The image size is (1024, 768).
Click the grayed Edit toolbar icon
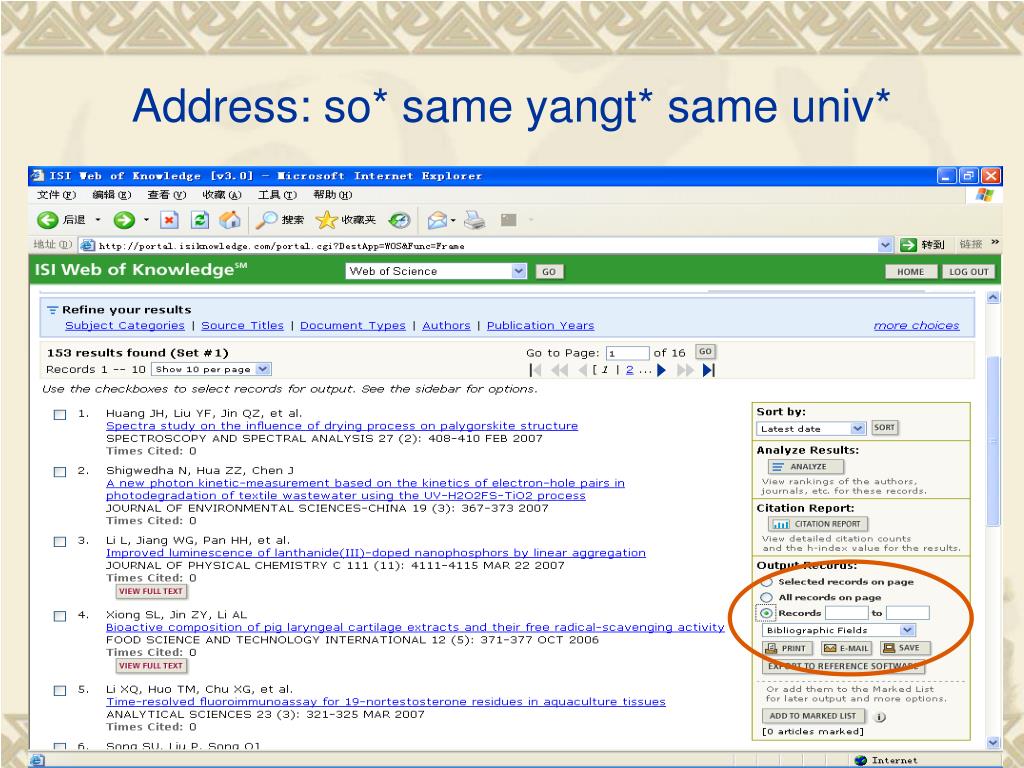(x=509, y=220)
